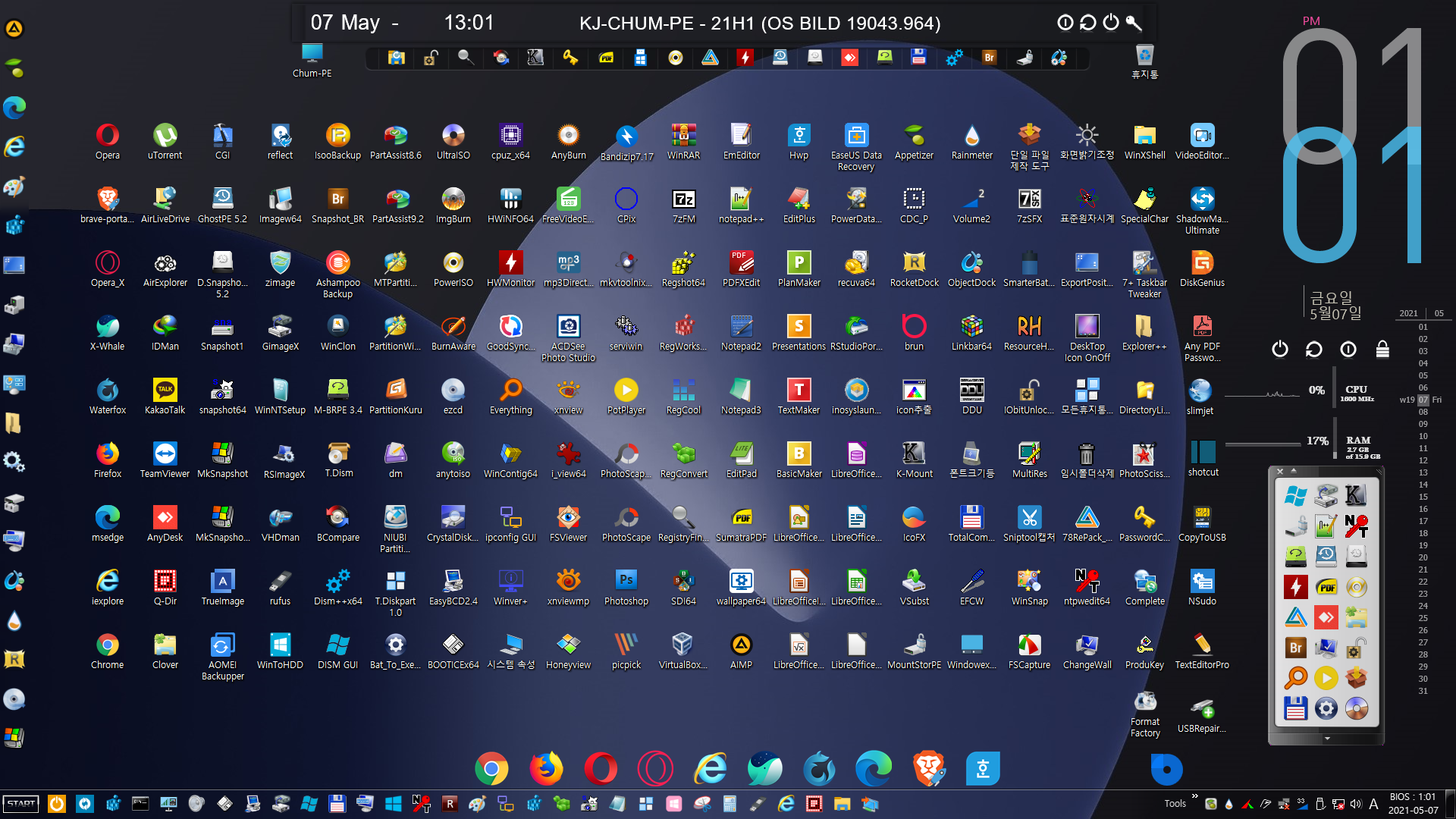Launch Honeyview shortcut
The image size is (1456, 819).
(568, 651)
